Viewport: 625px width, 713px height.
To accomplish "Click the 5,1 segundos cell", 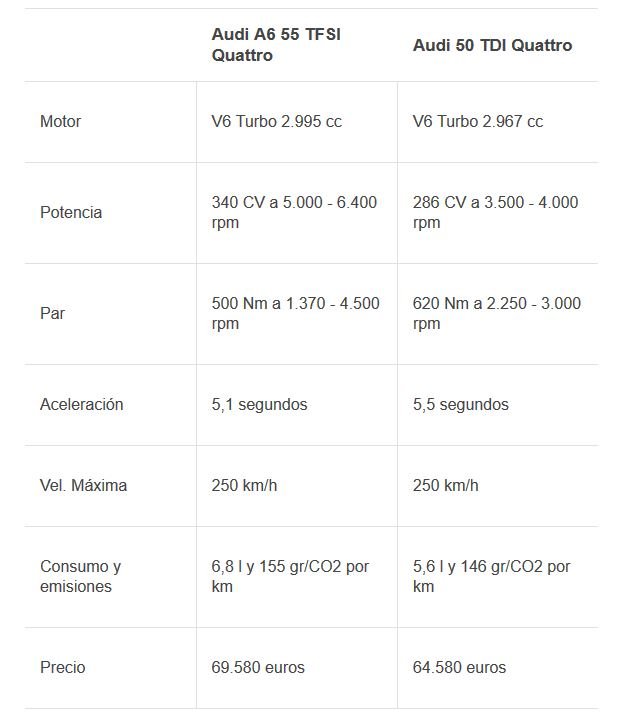I will (x=259, y=404).
